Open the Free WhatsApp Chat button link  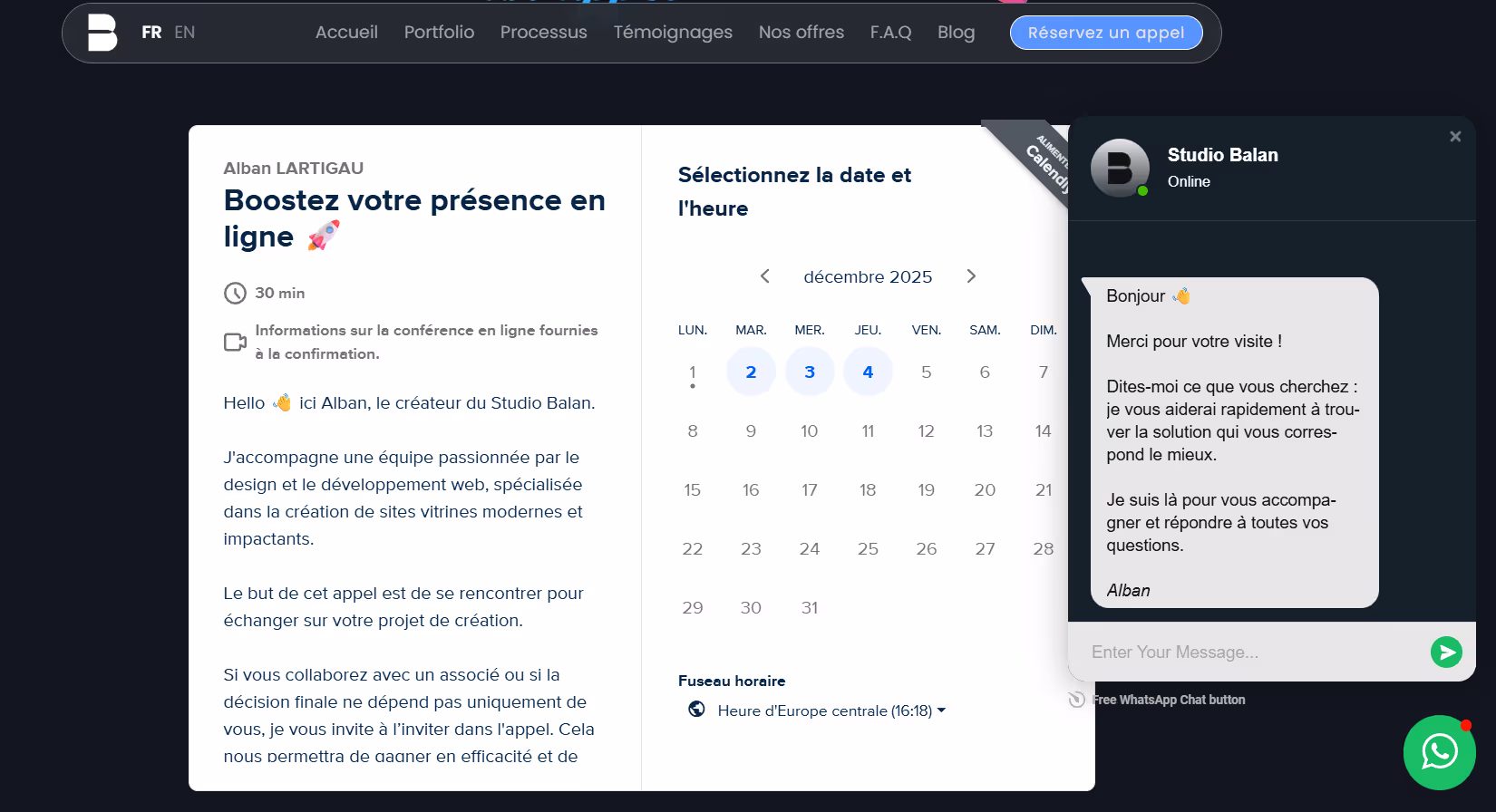pyautogui.click(x=1169, y=700)
